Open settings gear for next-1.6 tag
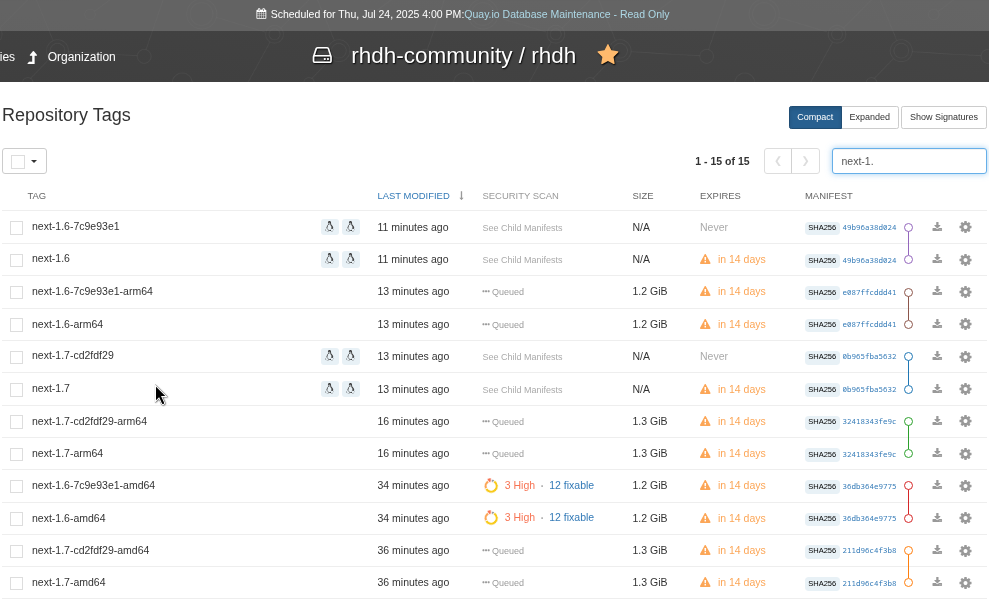Image resolution: width=989 pixels, height=601 pixels. point(965,259)
